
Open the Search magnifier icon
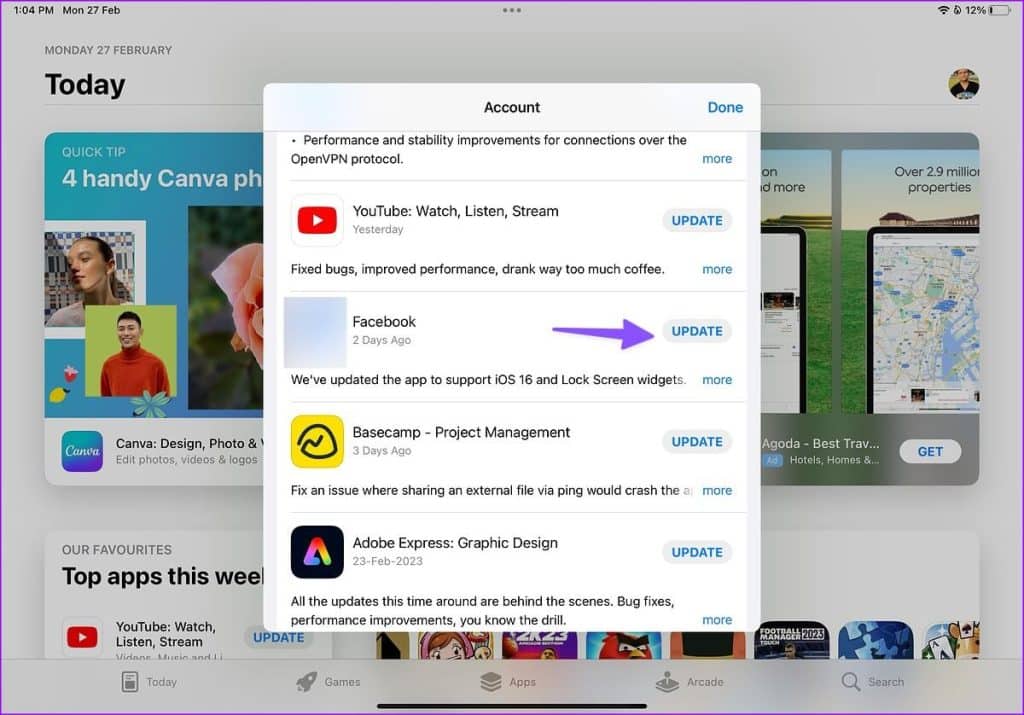pos(851,681)
